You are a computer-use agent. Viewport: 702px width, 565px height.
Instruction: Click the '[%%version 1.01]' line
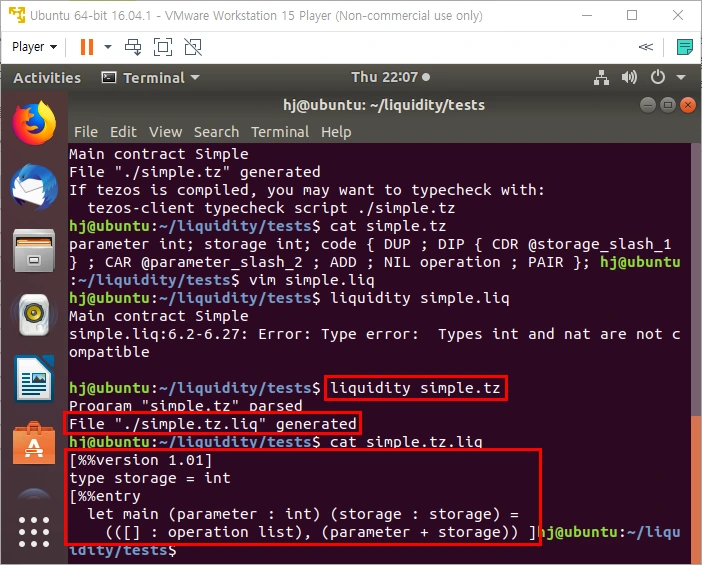[x=141, y=460]
